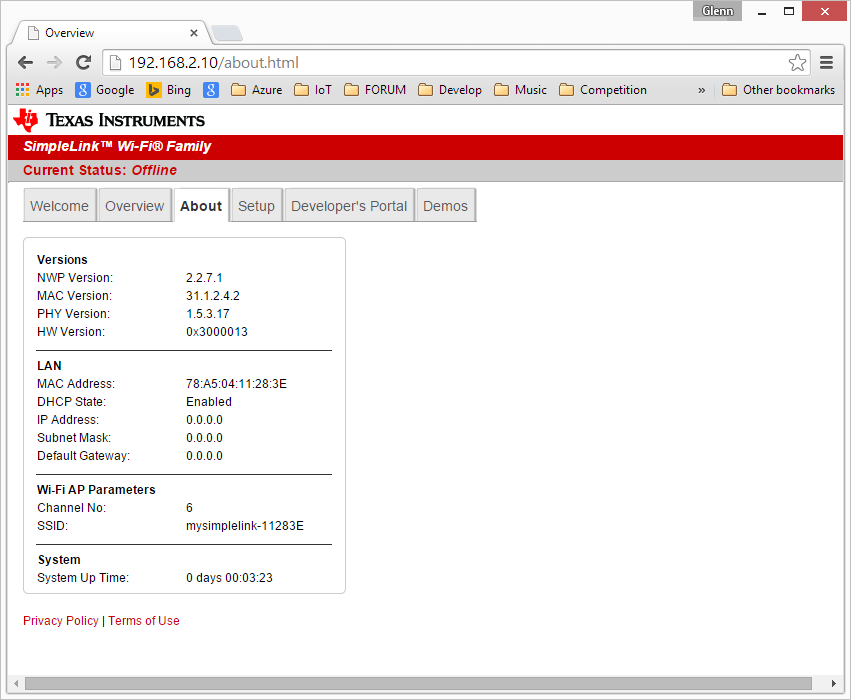851x700 pixels.
Task: Open the Azure bookmarks folder
Action: point(257,90)
